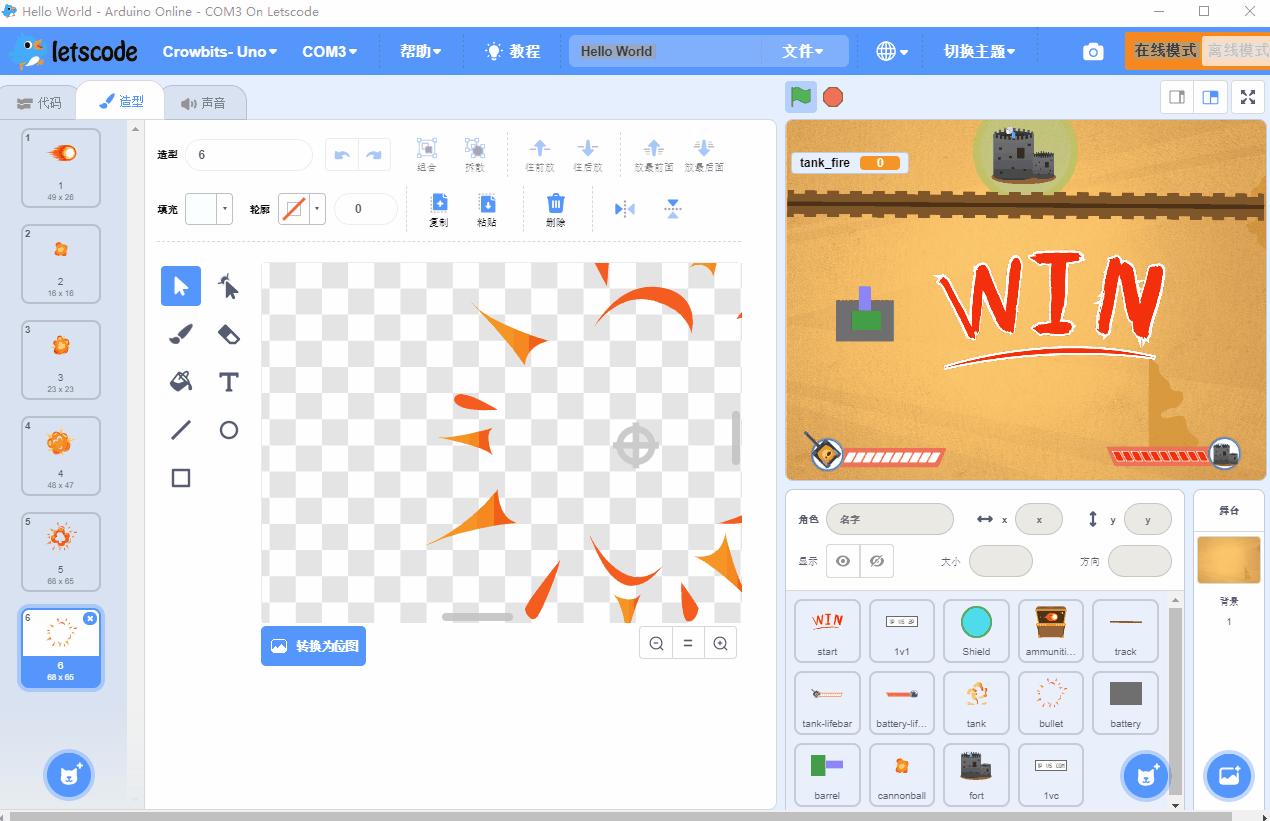Image resolution: width=1270 pixels, height=821 pixels.
Task: Switch to offline mode (离线模式)
Action: click(1236, 50)
